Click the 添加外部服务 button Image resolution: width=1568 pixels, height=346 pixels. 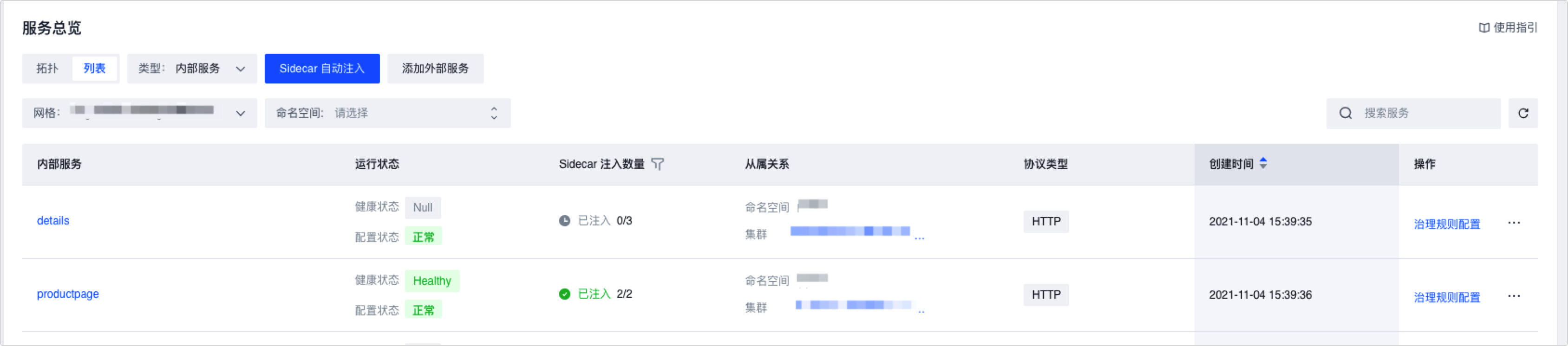(435, 69)
